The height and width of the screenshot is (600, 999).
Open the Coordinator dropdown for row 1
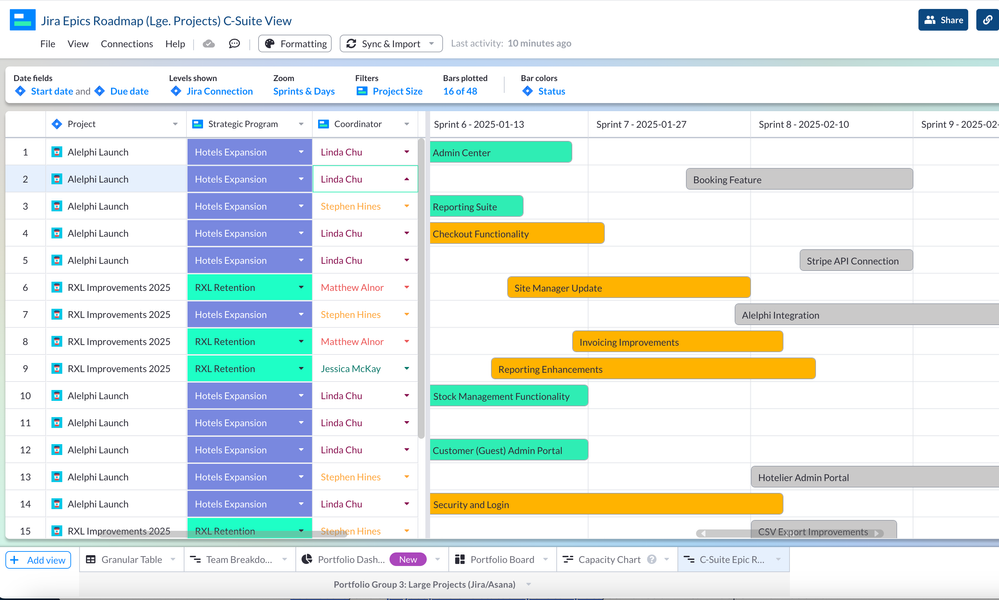[404, 151]
